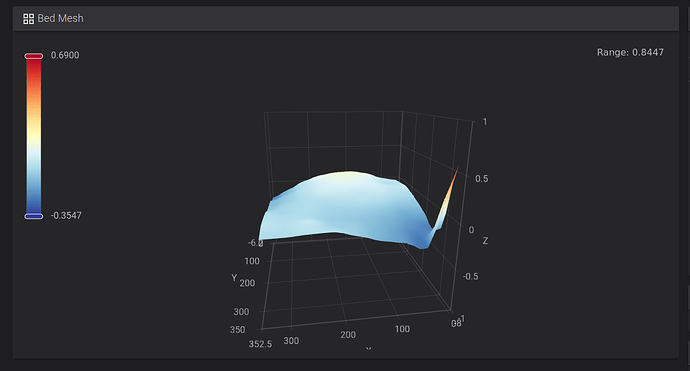690x371 pixels.
Task: Click the 0.6900 maximum scale value
Action: pos(65,55)
